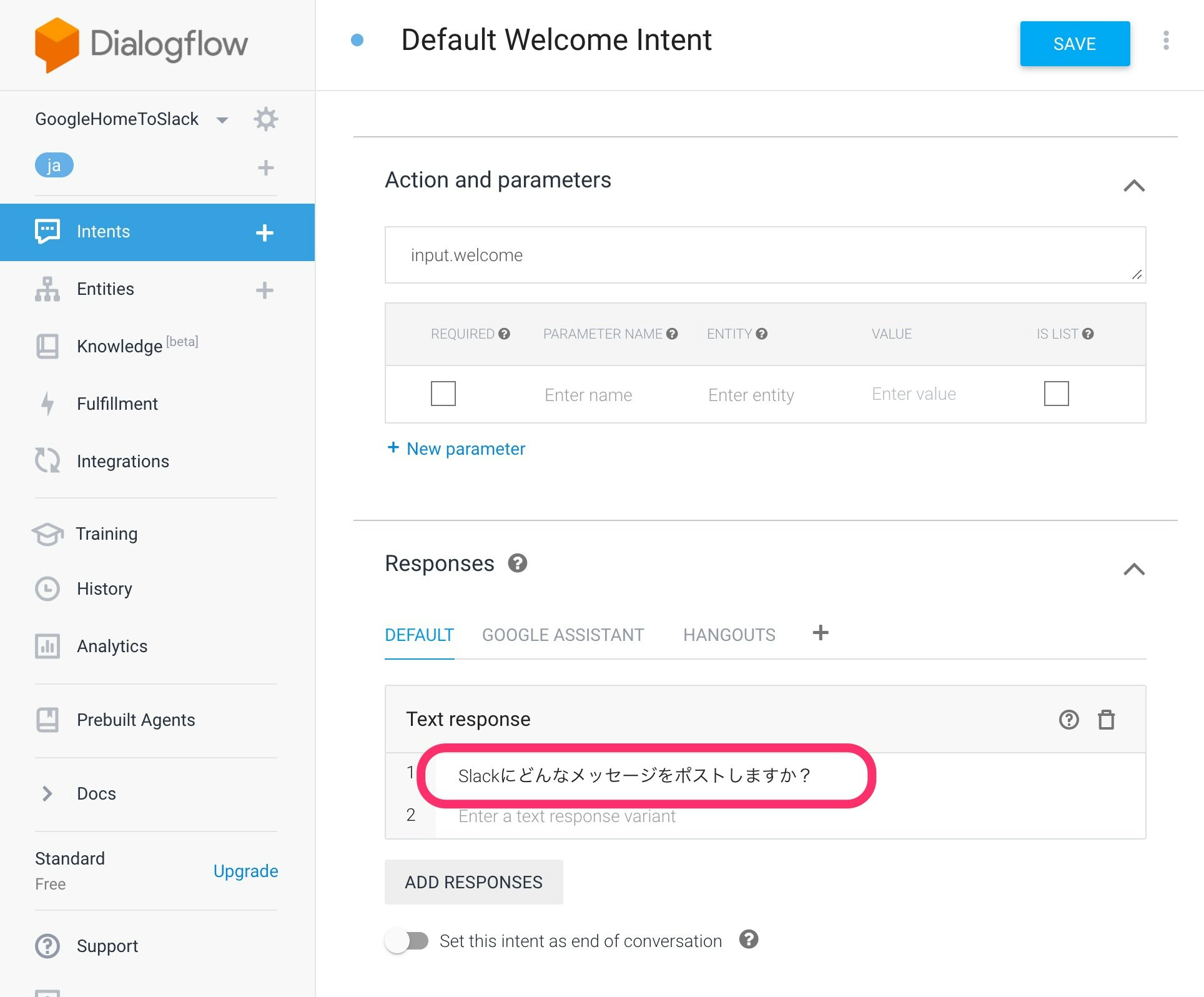Open the Fulfillment menu item
The image size is (1204, 997).
pyautogui.click(x=117, y=404)
